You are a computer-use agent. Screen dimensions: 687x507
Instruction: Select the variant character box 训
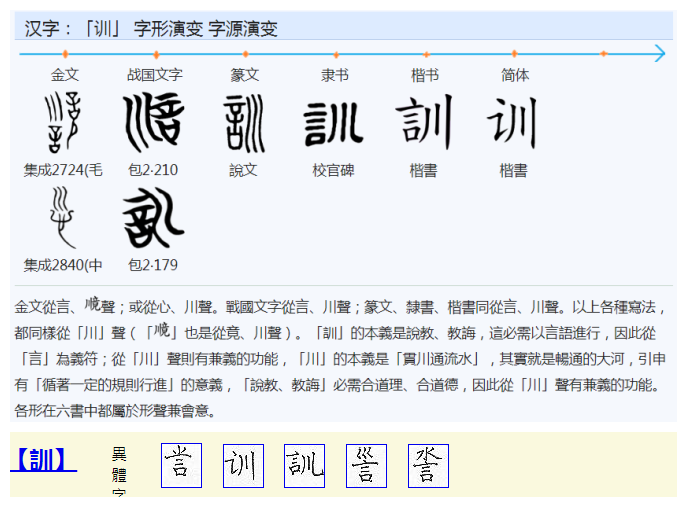244,465
